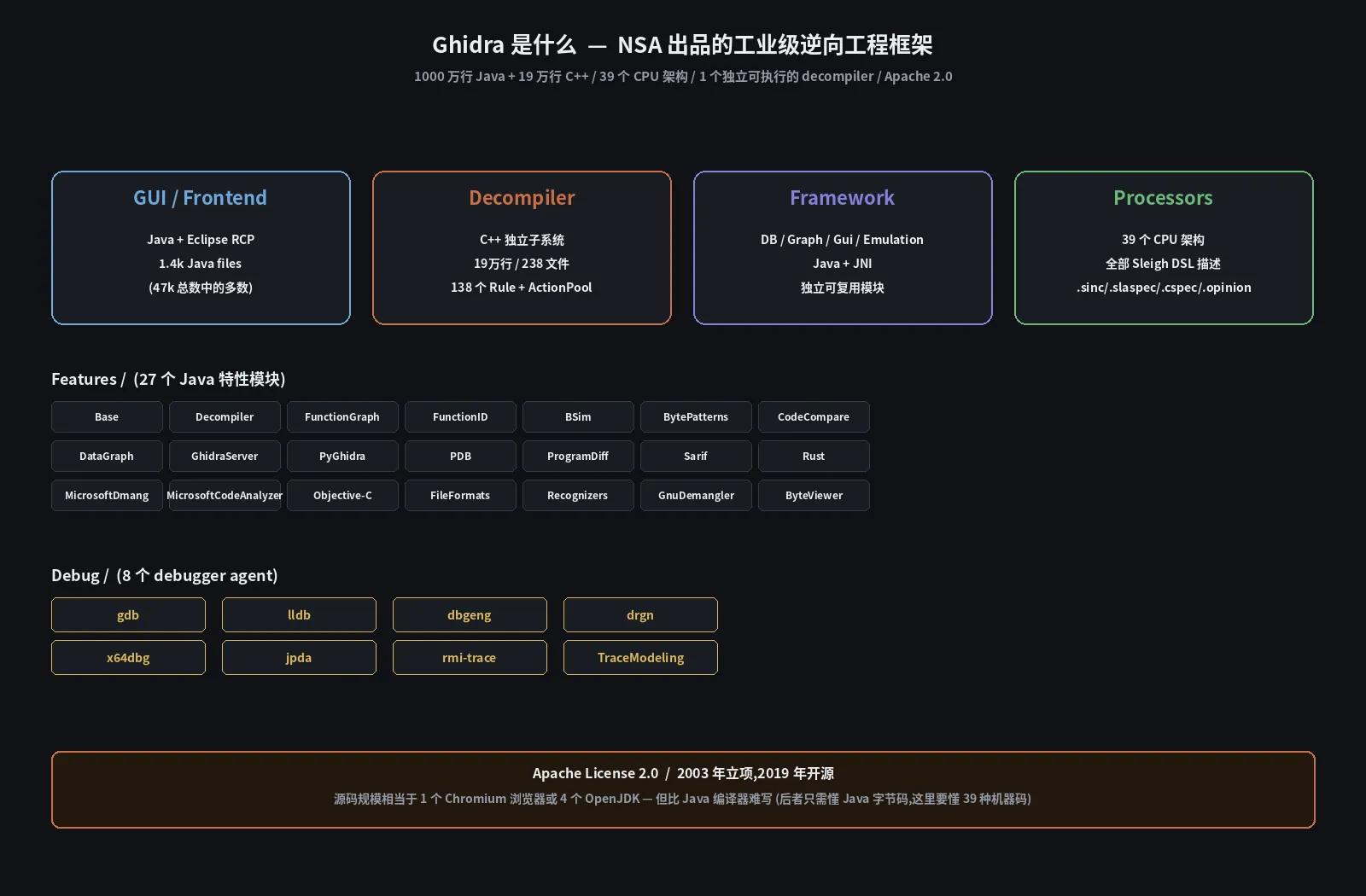1366x896 pixels.
Task: Click the lldb debugger agent
Action: tap(299, 614)
